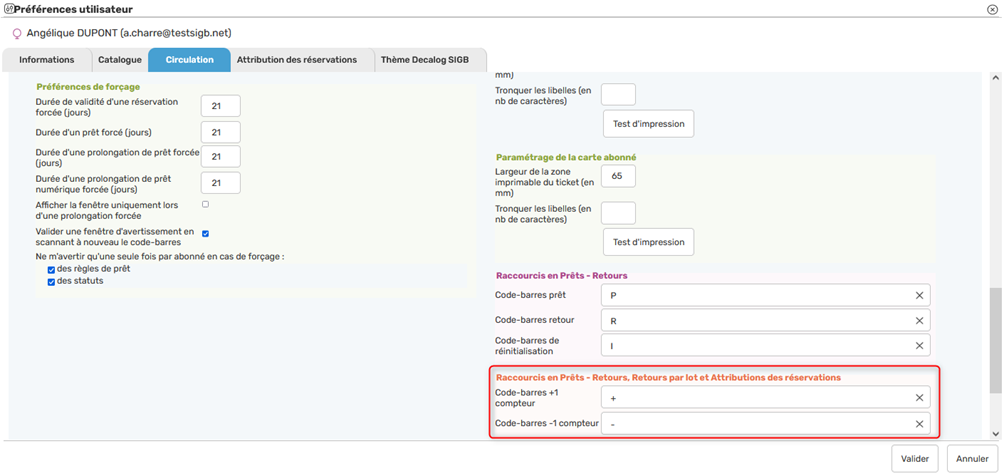This screenshot has height=476, width=1004.
Task: Clear the Code-barres +1 compteur X icon
Action: [919, 398]
